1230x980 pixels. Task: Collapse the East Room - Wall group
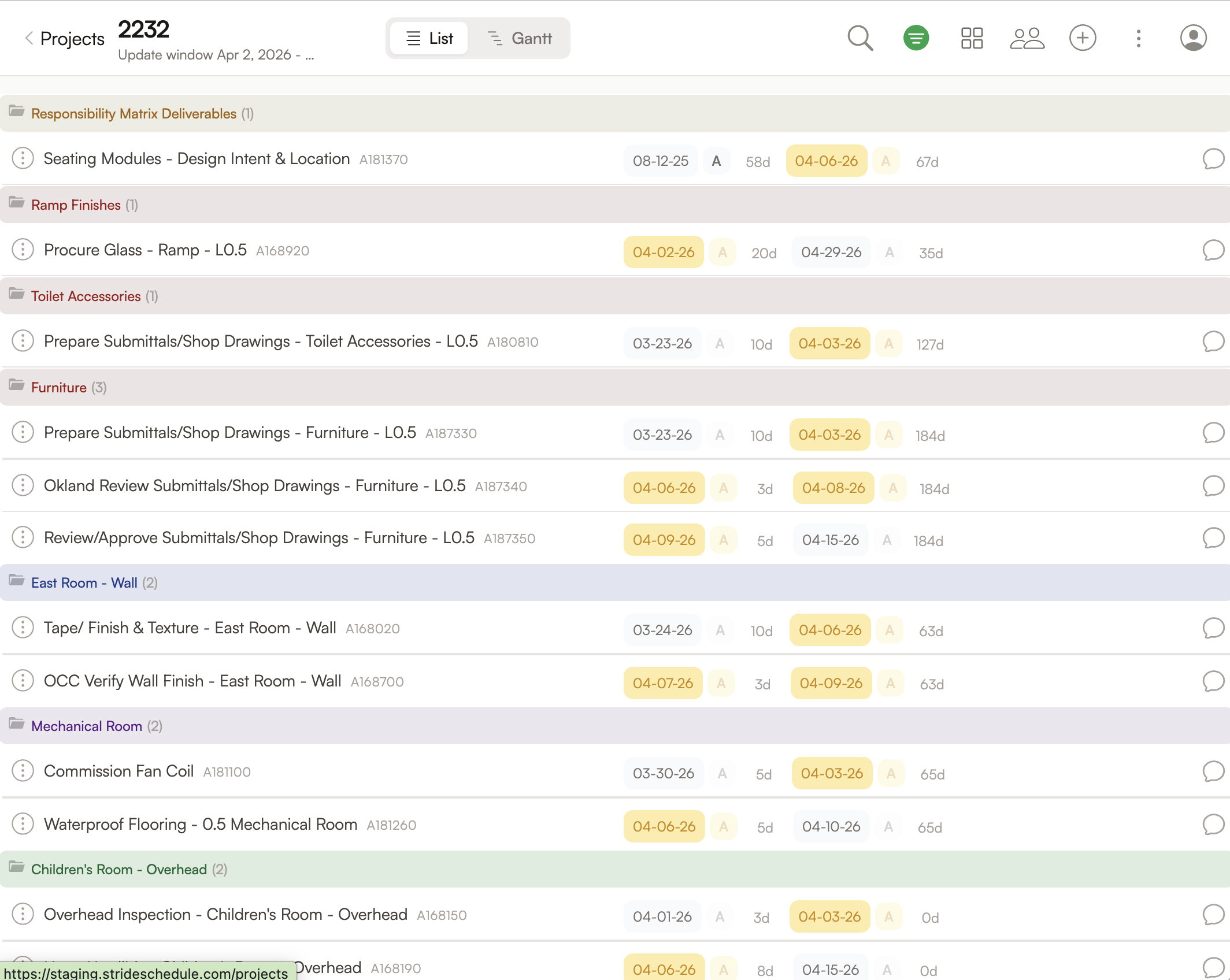pos(84,582)
